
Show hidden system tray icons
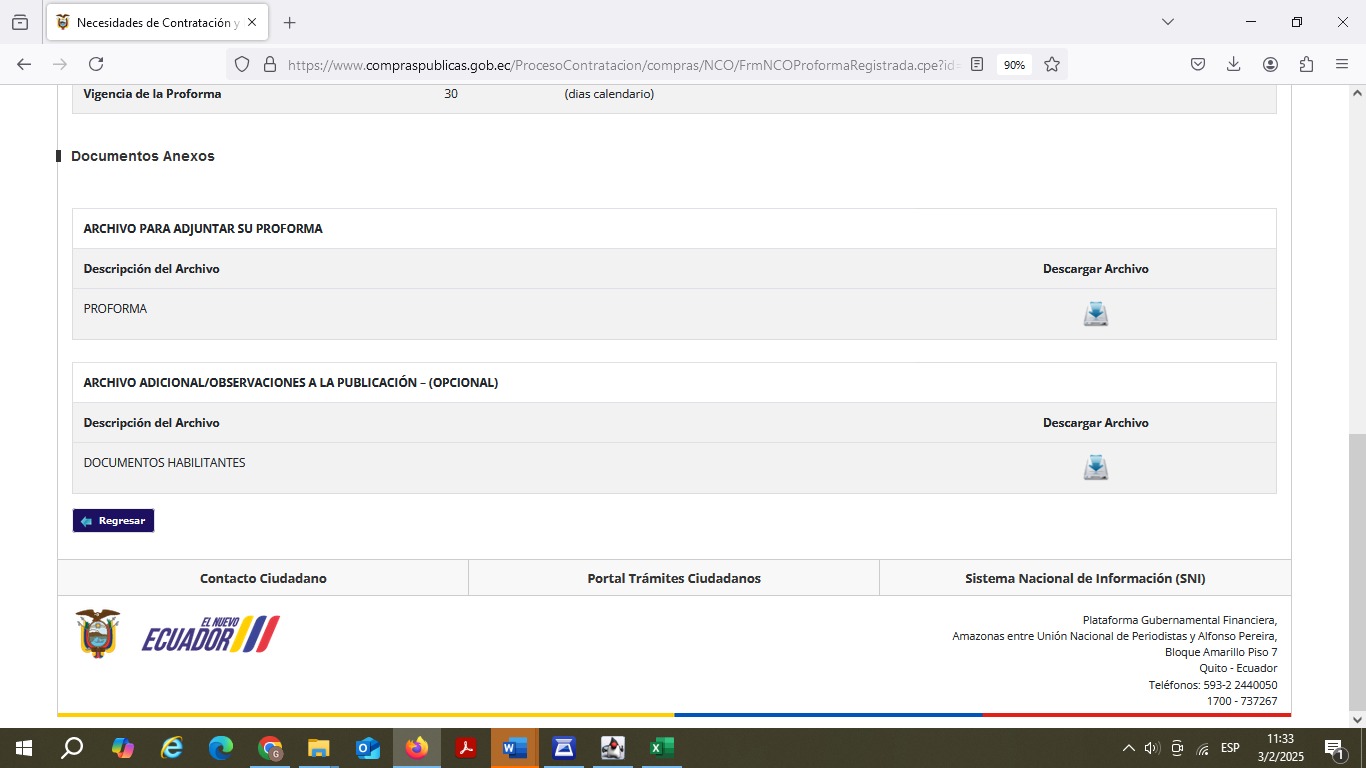click(x=1128, y=748)
